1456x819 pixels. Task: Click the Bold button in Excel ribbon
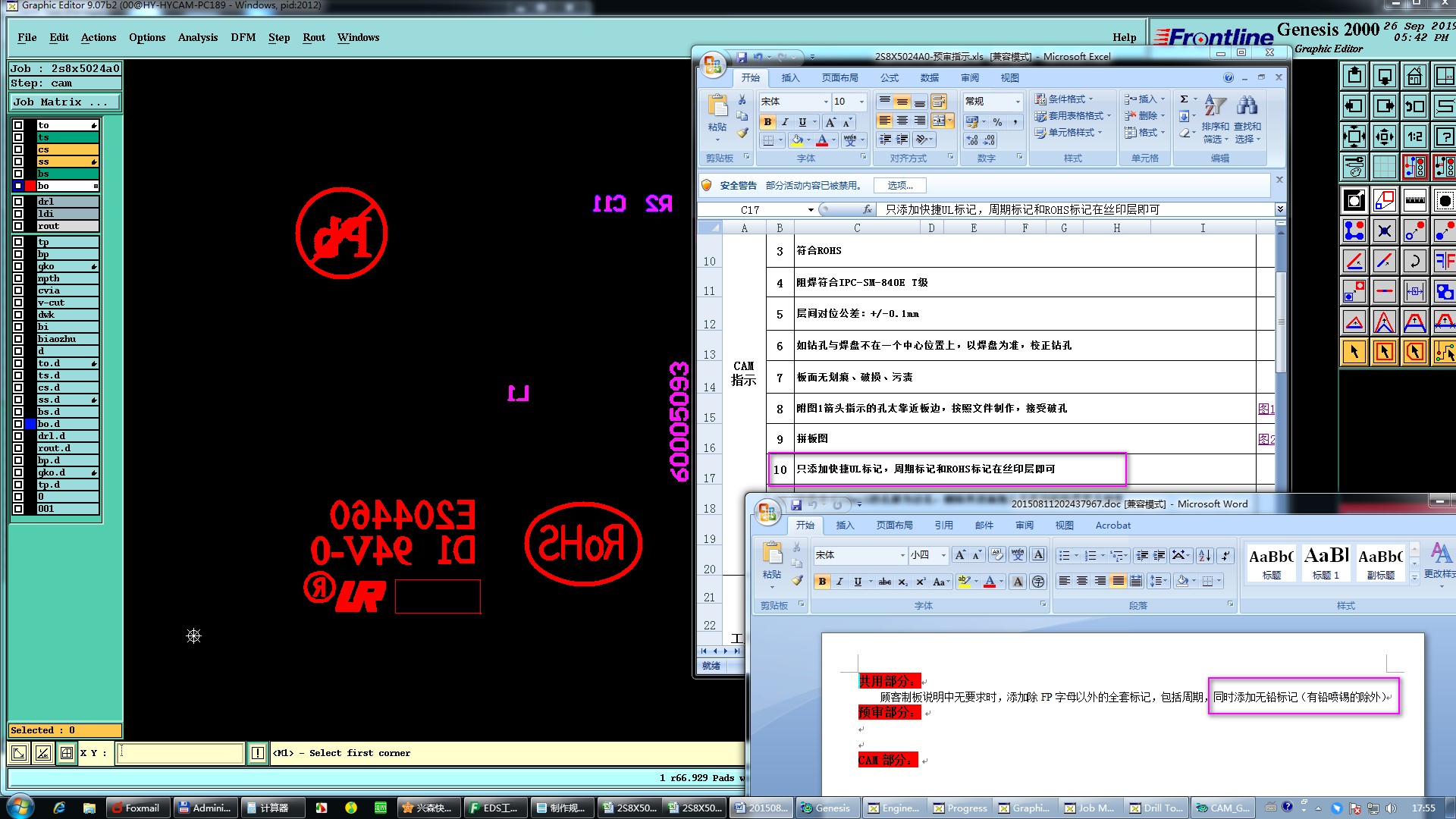pos(767,122)
